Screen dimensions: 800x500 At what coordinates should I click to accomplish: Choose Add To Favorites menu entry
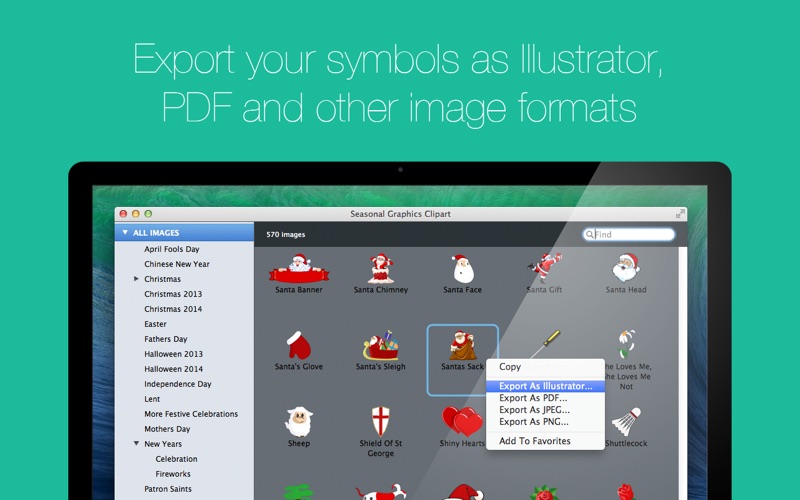pyautogui.click(x=545, y=441)
